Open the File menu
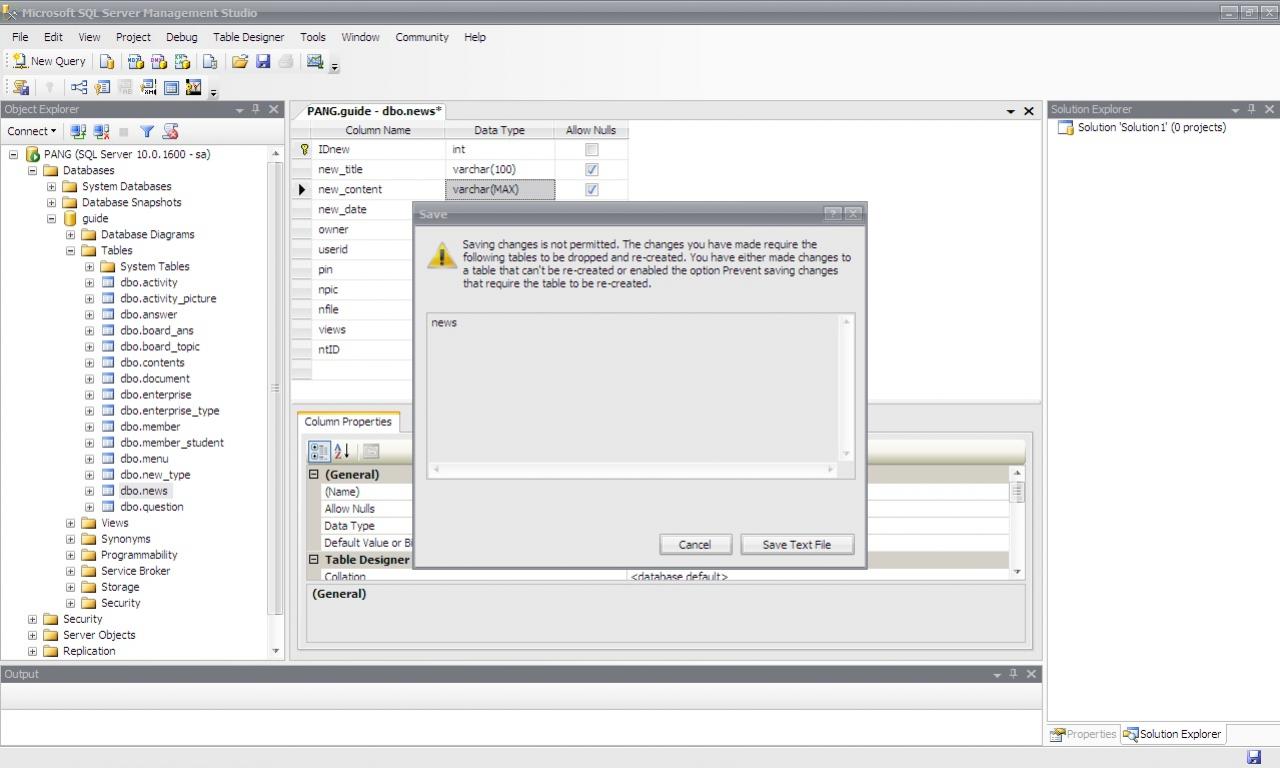 point(20,37)
